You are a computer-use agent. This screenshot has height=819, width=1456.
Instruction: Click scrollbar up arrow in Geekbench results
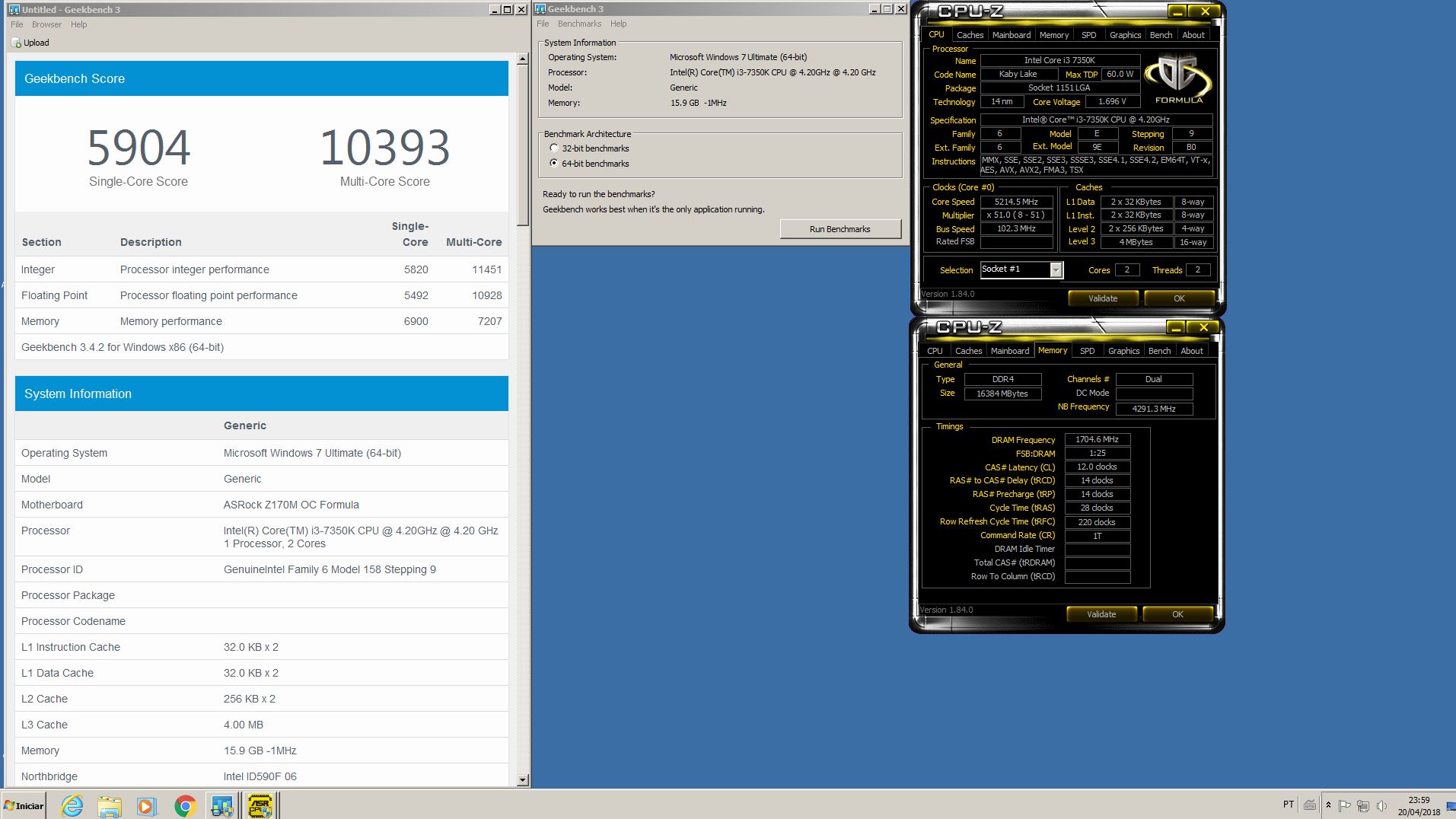[x=522, y=59]
